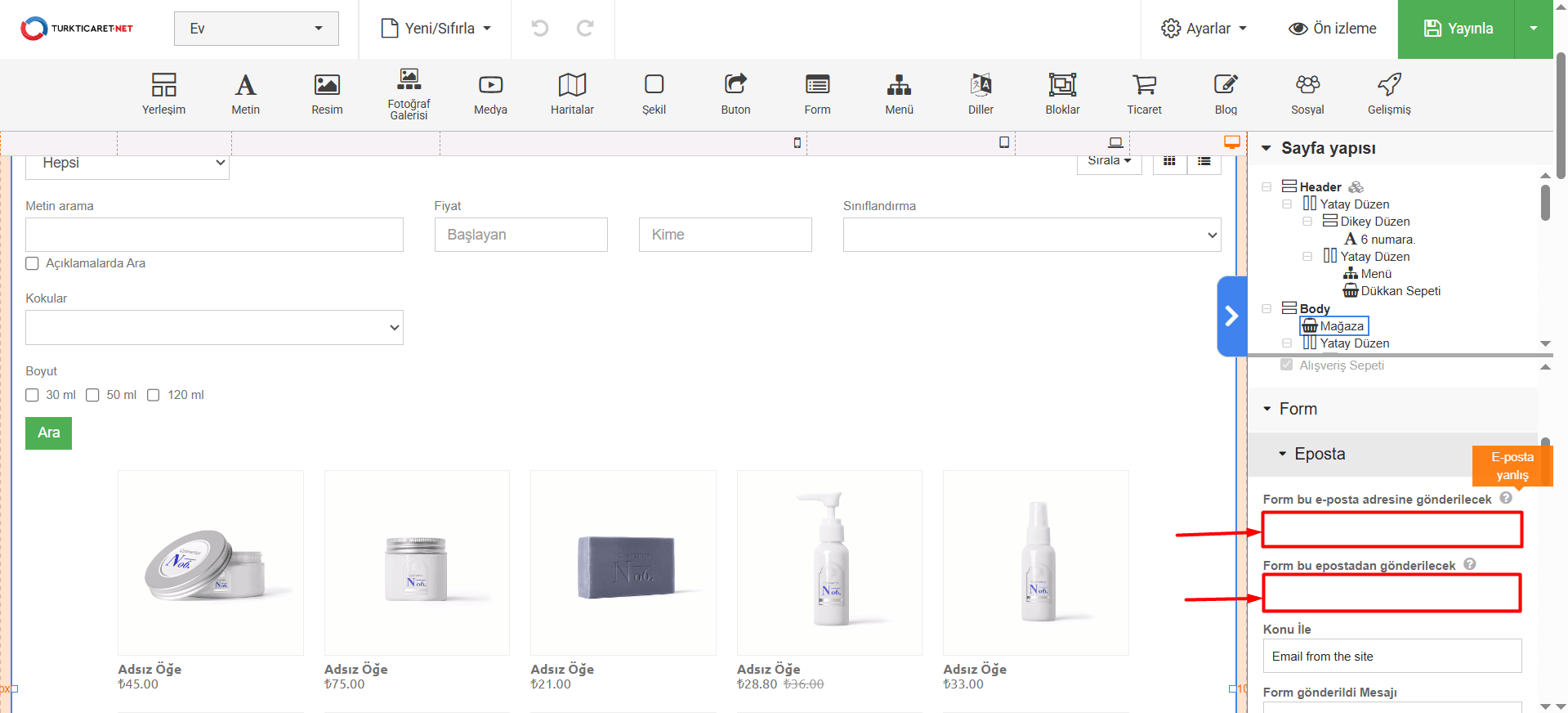Image resolution: width=1568 pixels, height=713 pixels.
Task: Open the Ayarlar settings menu
Action: click(x=1204, y=29)
